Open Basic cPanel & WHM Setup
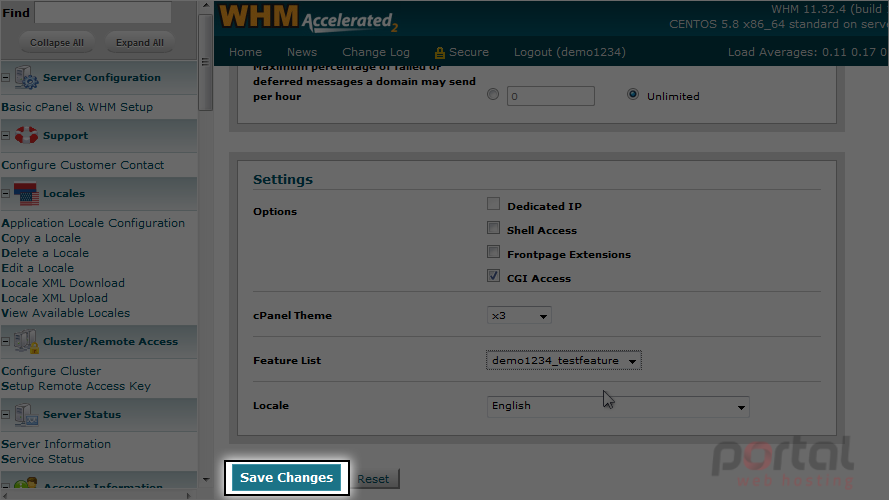Screen dimensions: 889x500 click(77, 107)
